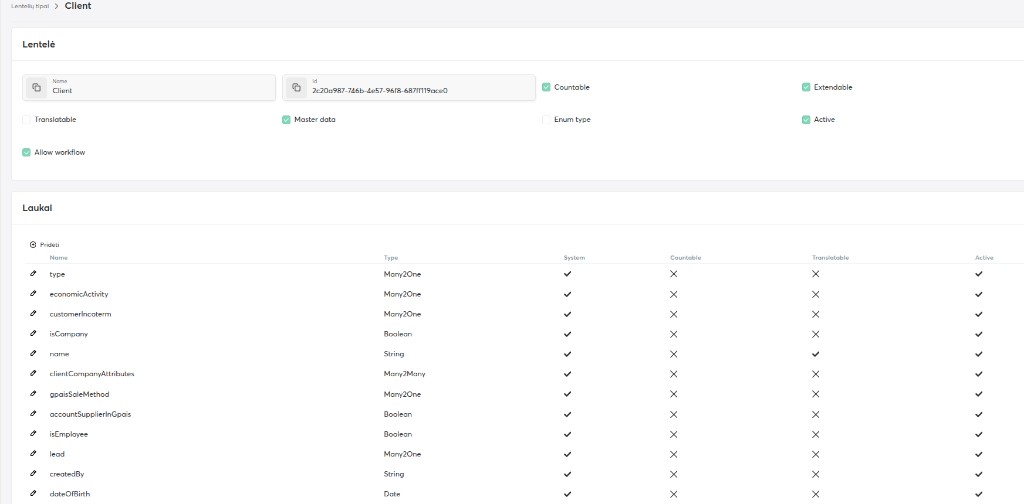Edit the economicActivity field pencil icon
1024x504 pixels.
(x=33, y=294)
